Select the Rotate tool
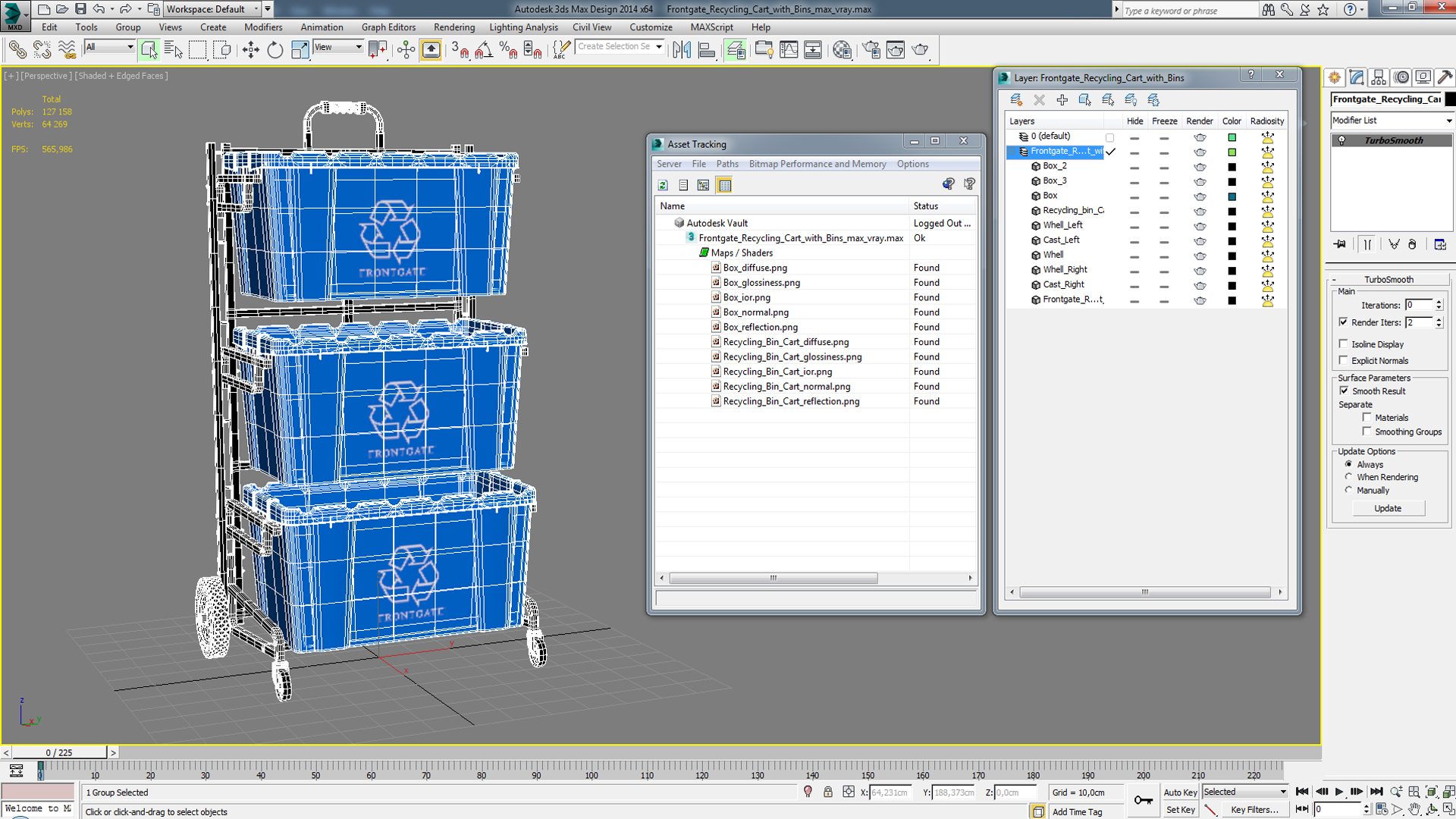 (275, 50)
